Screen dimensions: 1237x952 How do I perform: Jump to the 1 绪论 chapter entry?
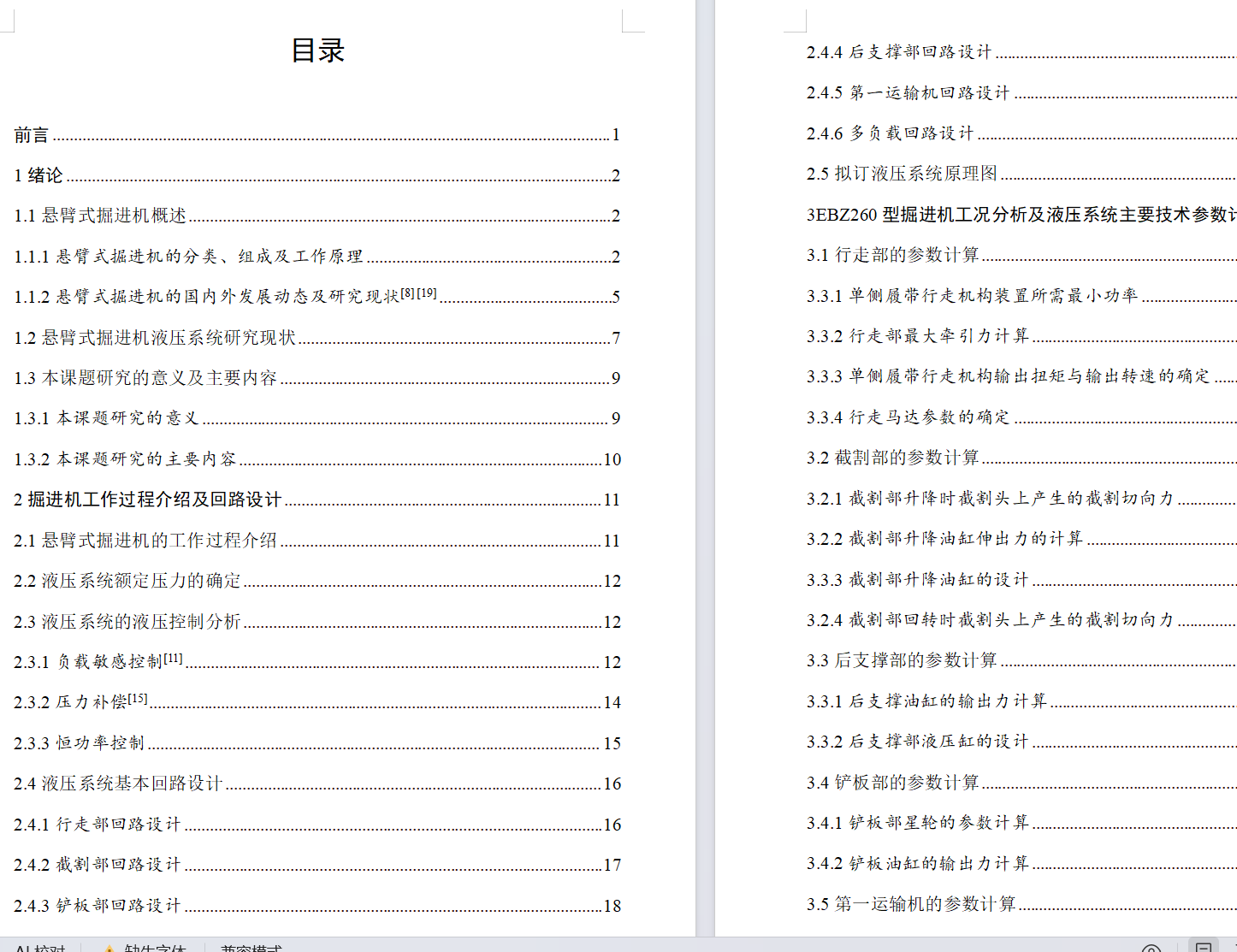317,175
